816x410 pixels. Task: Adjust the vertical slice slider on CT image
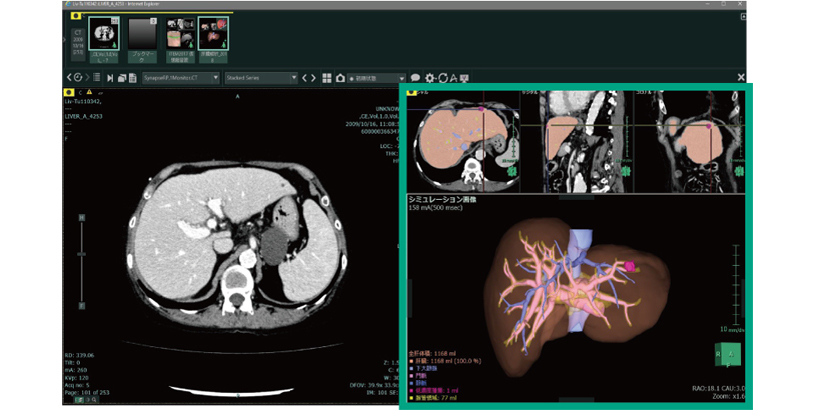(82, 254)
